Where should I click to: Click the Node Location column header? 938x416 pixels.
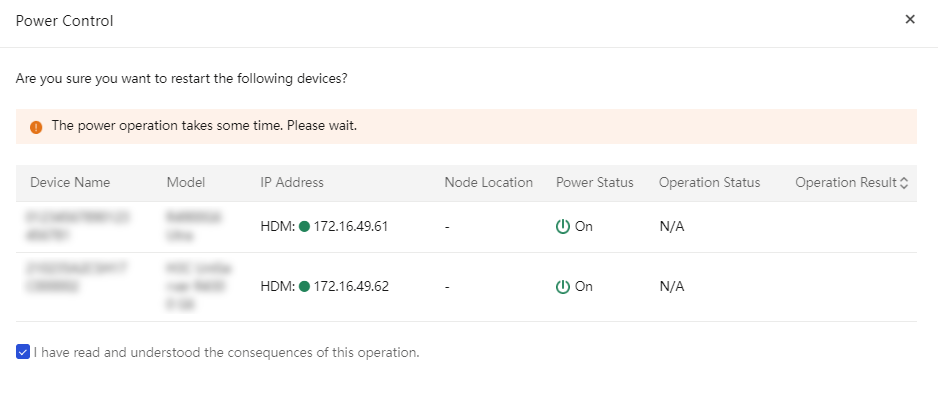489,183
